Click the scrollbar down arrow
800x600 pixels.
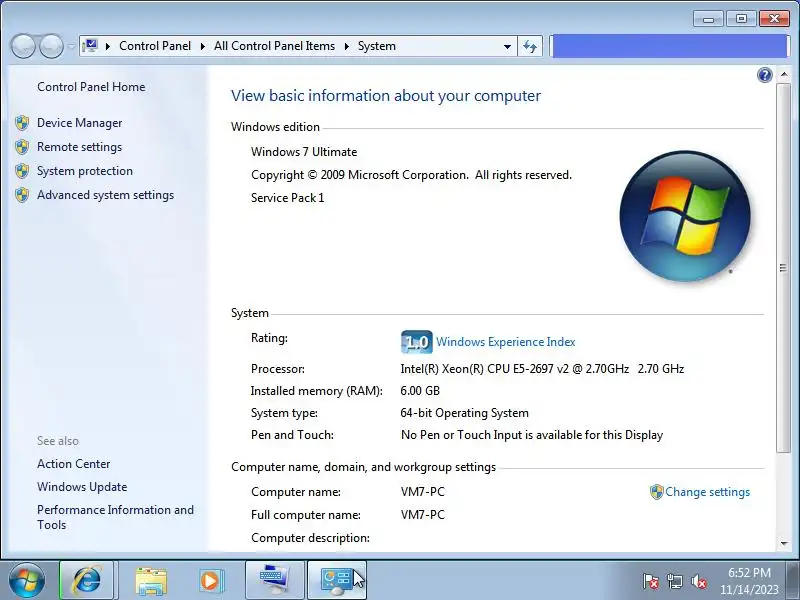(784, 544)
